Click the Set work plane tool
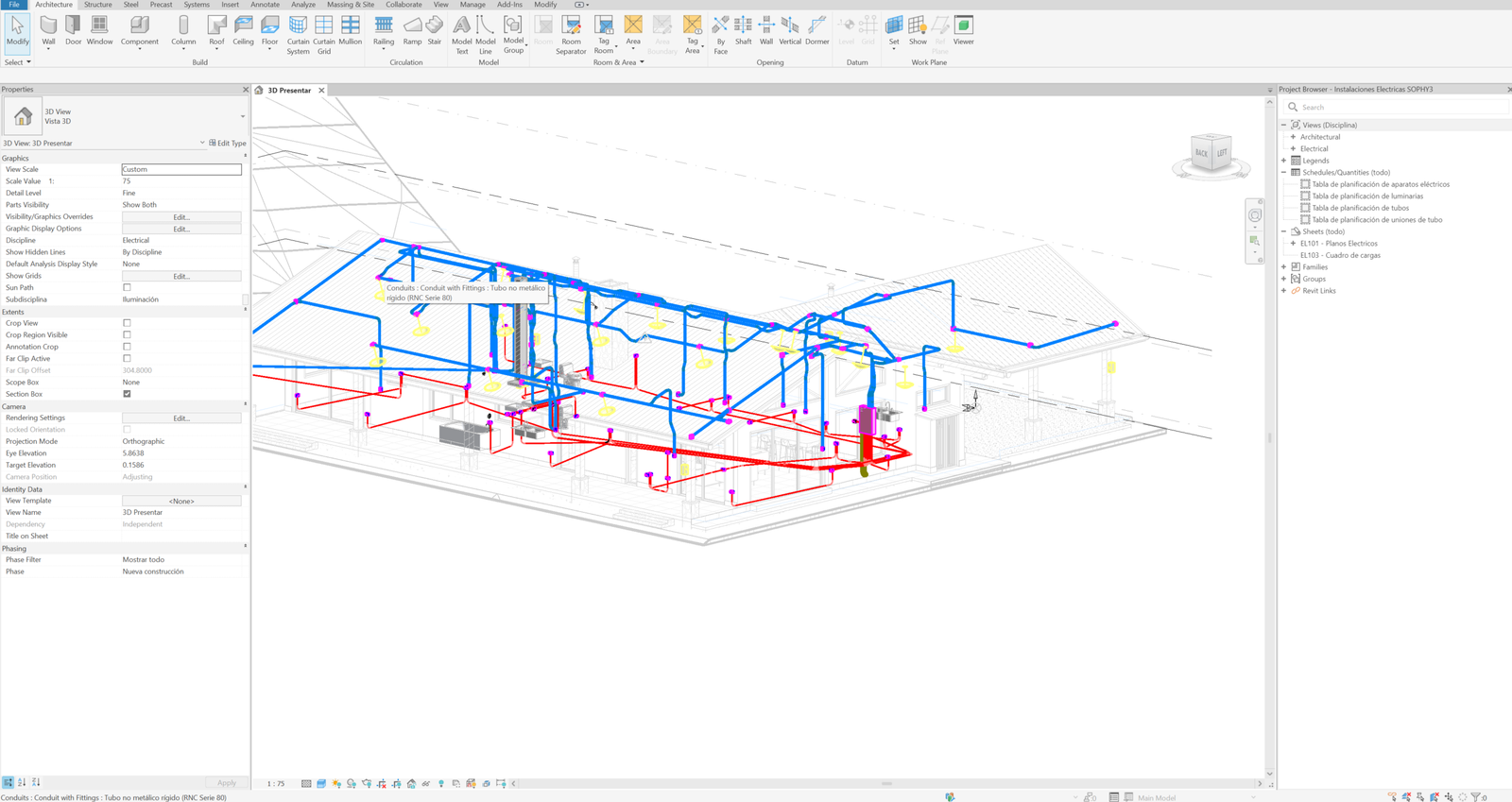Screen dimensions: 1512x802 pyautogui.click(x=894, y=30)
